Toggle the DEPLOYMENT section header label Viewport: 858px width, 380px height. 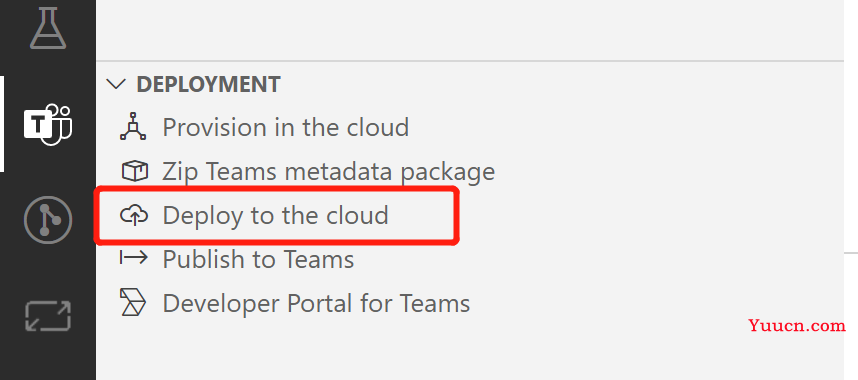click(x=208, y=84)
